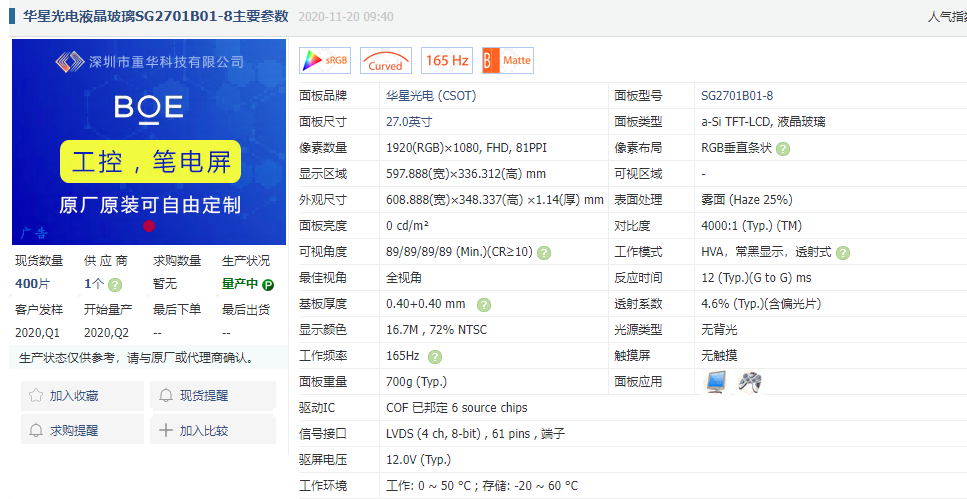Click the Curved panel badge
Image resolution: width=967 pixels, height=499 pixels.
coord(385,60)
